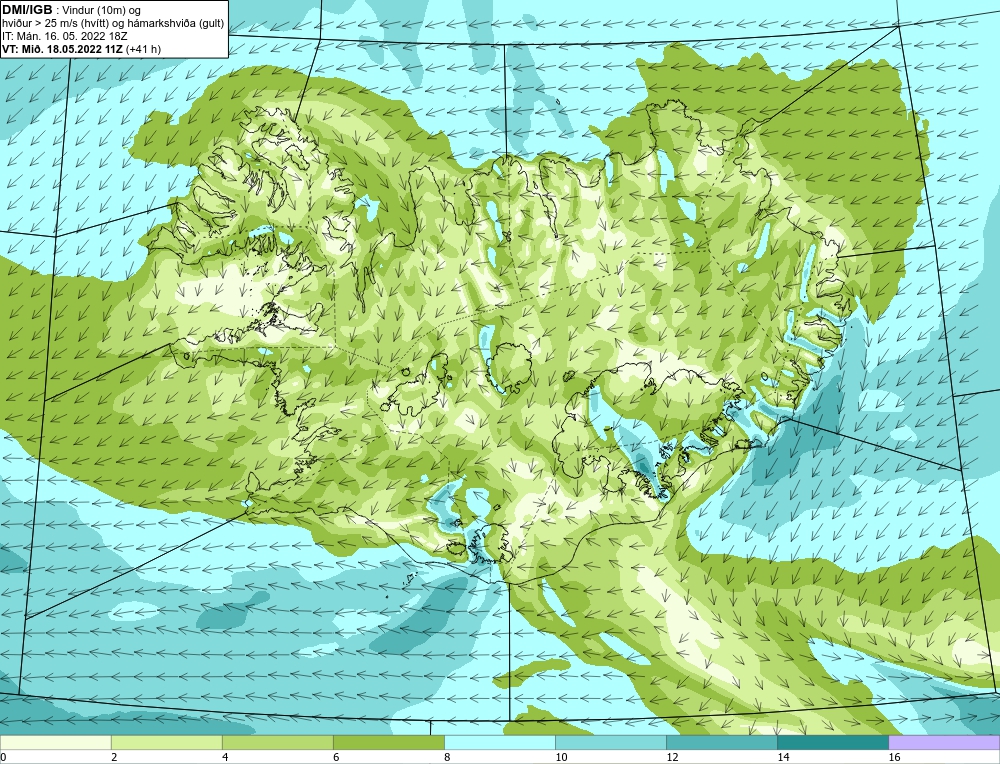
Task: Click the 'Vindur (10m) og' heading text
Action: coord(103,10)
